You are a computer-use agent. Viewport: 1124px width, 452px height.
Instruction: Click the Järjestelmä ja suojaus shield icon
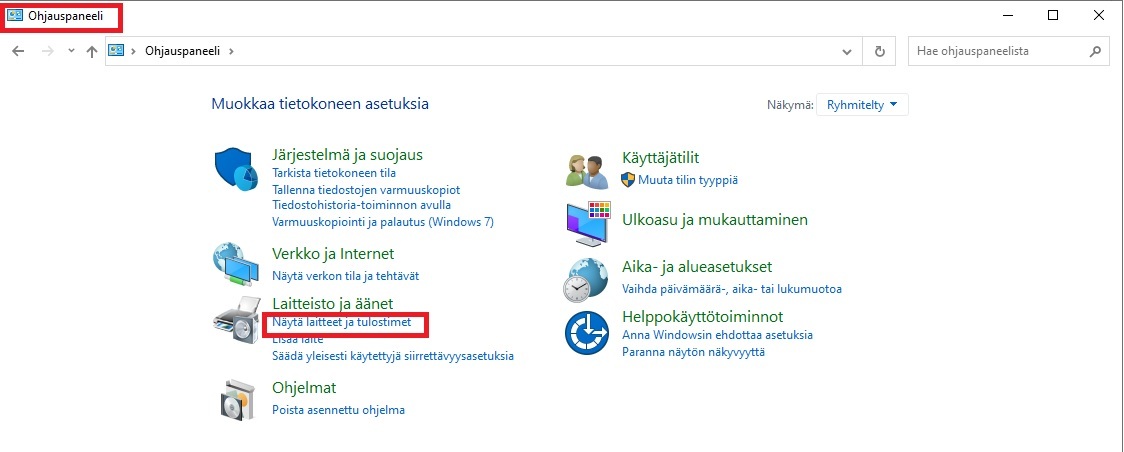(237, 169)
